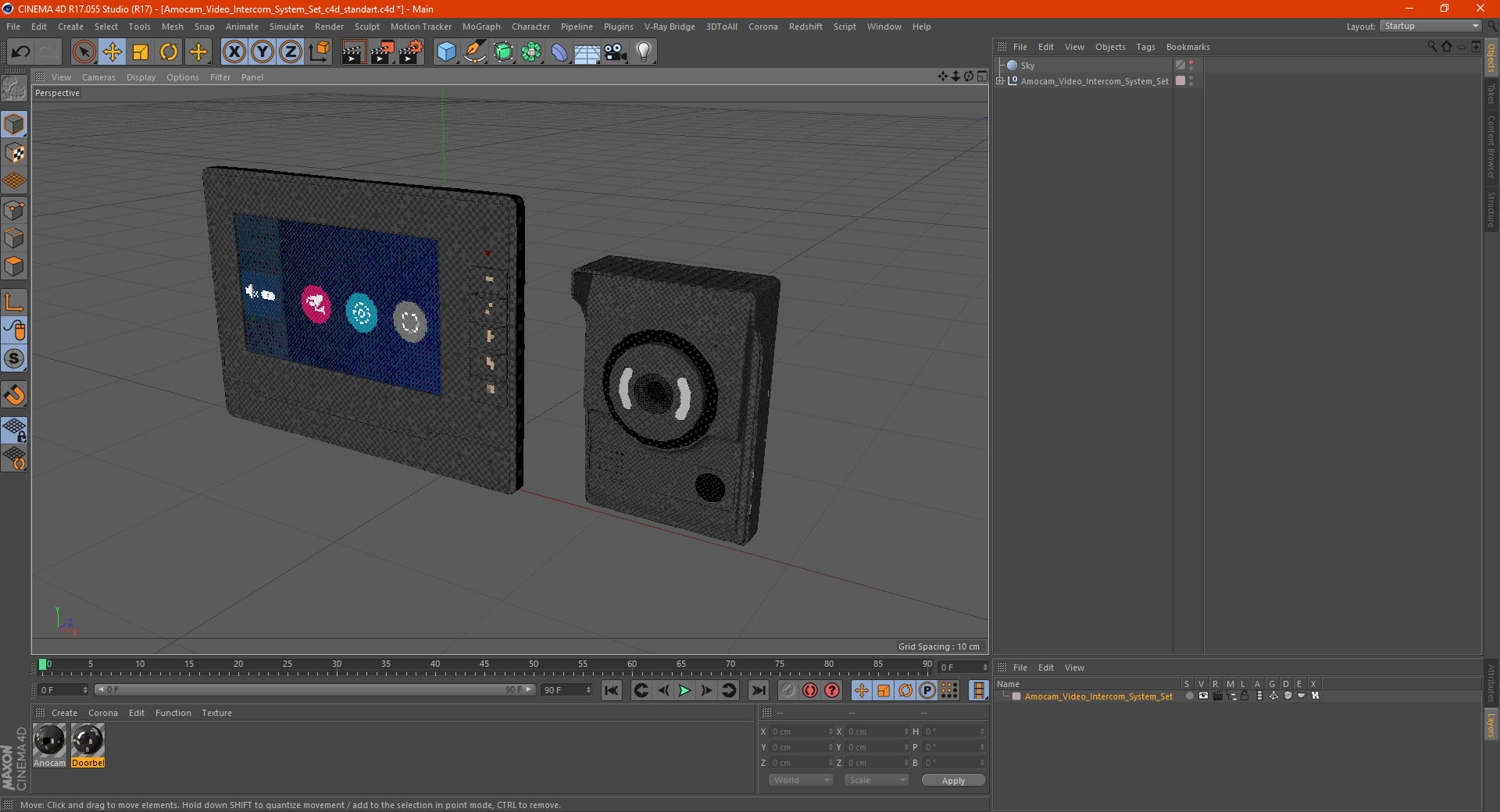Toggle the coordinate system icon
Screen dimensions: 1500x812
319,52
